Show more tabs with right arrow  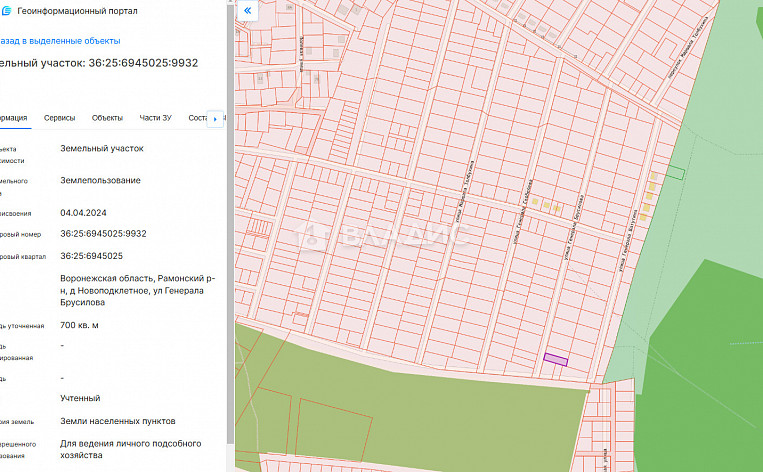[215, 119]
